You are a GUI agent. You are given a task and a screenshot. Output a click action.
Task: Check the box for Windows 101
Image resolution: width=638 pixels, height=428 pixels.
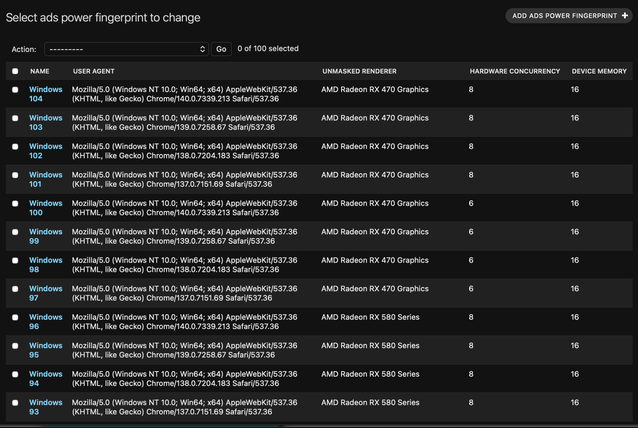tap(15, 175)
